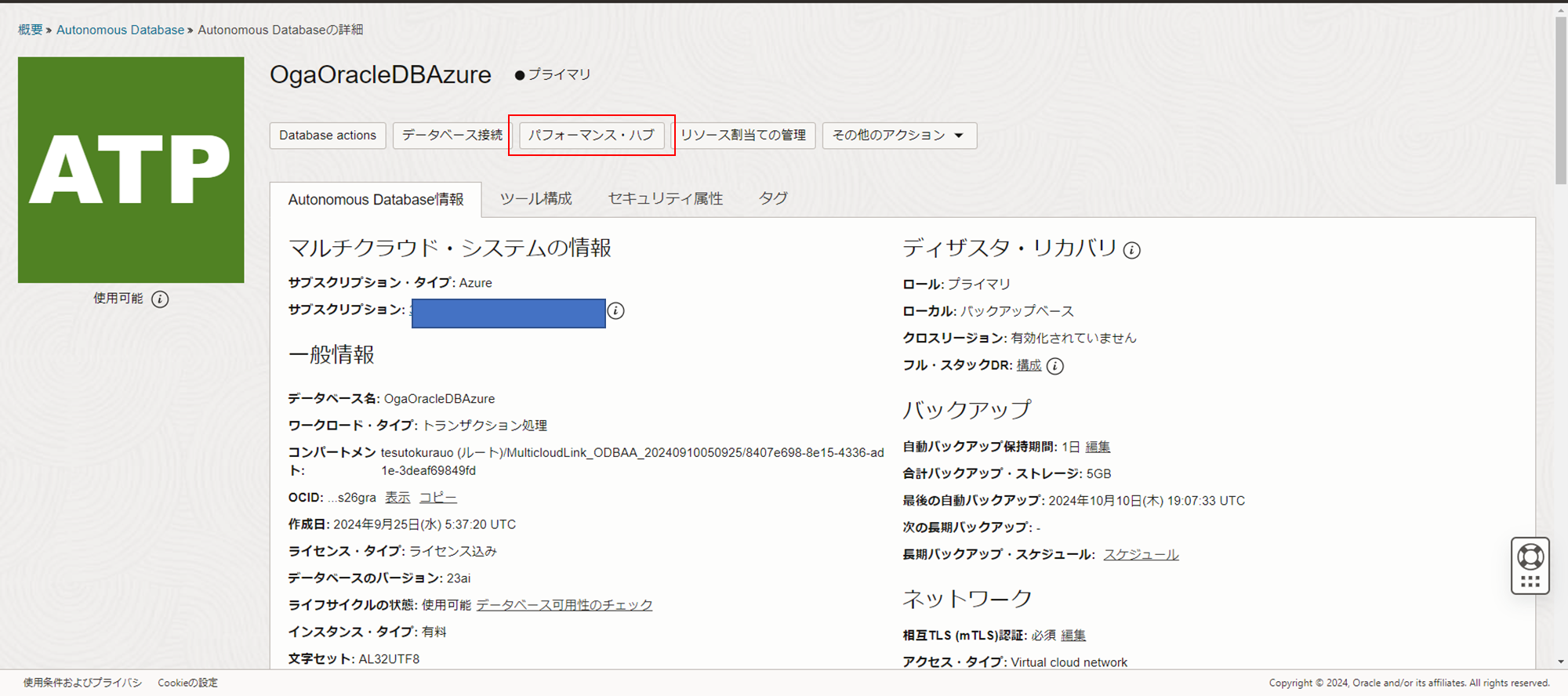The width and height of the screenshot is (1568, 696).
Task: Click データベースのバージョン value 23ai
Action: click(459, 578)
